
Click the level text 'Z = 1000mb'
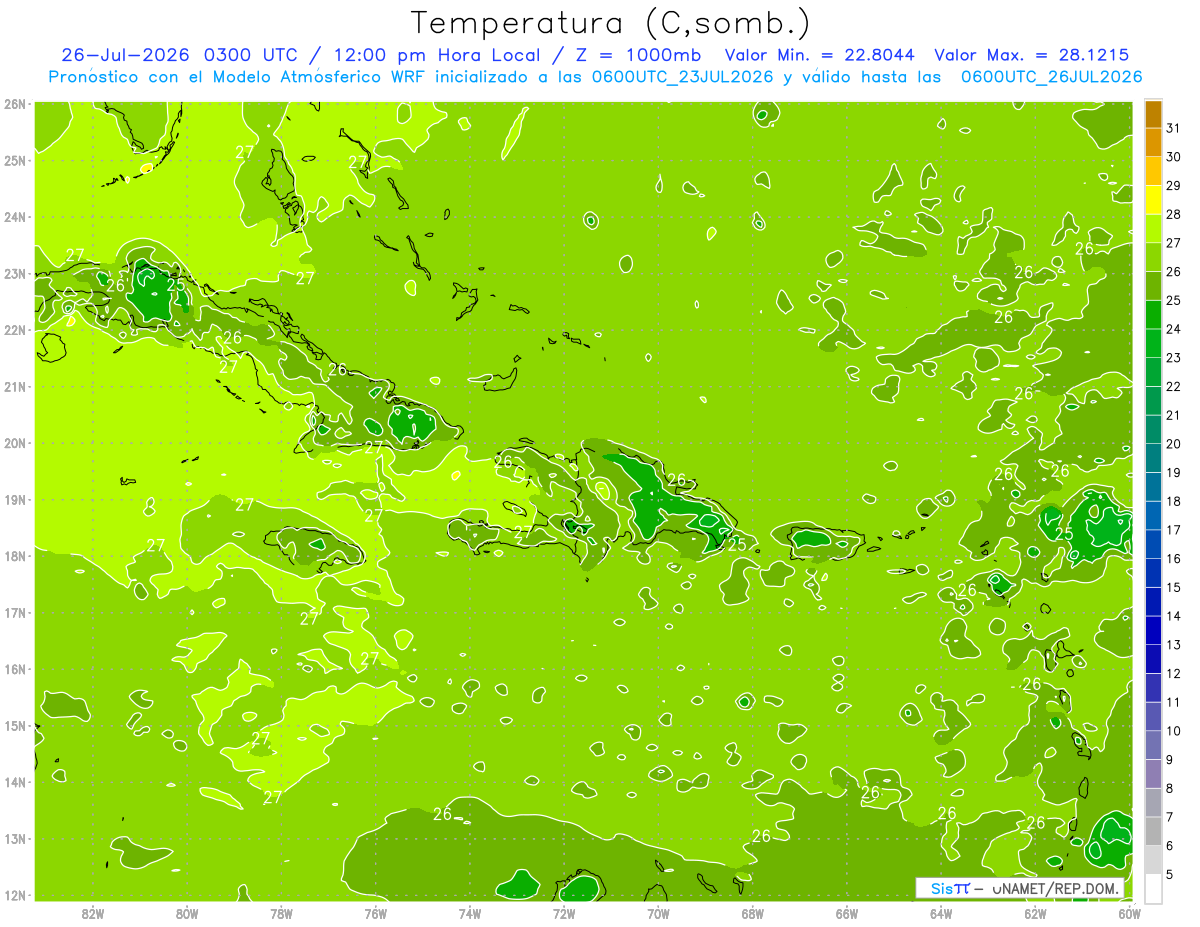coord(638,54)
